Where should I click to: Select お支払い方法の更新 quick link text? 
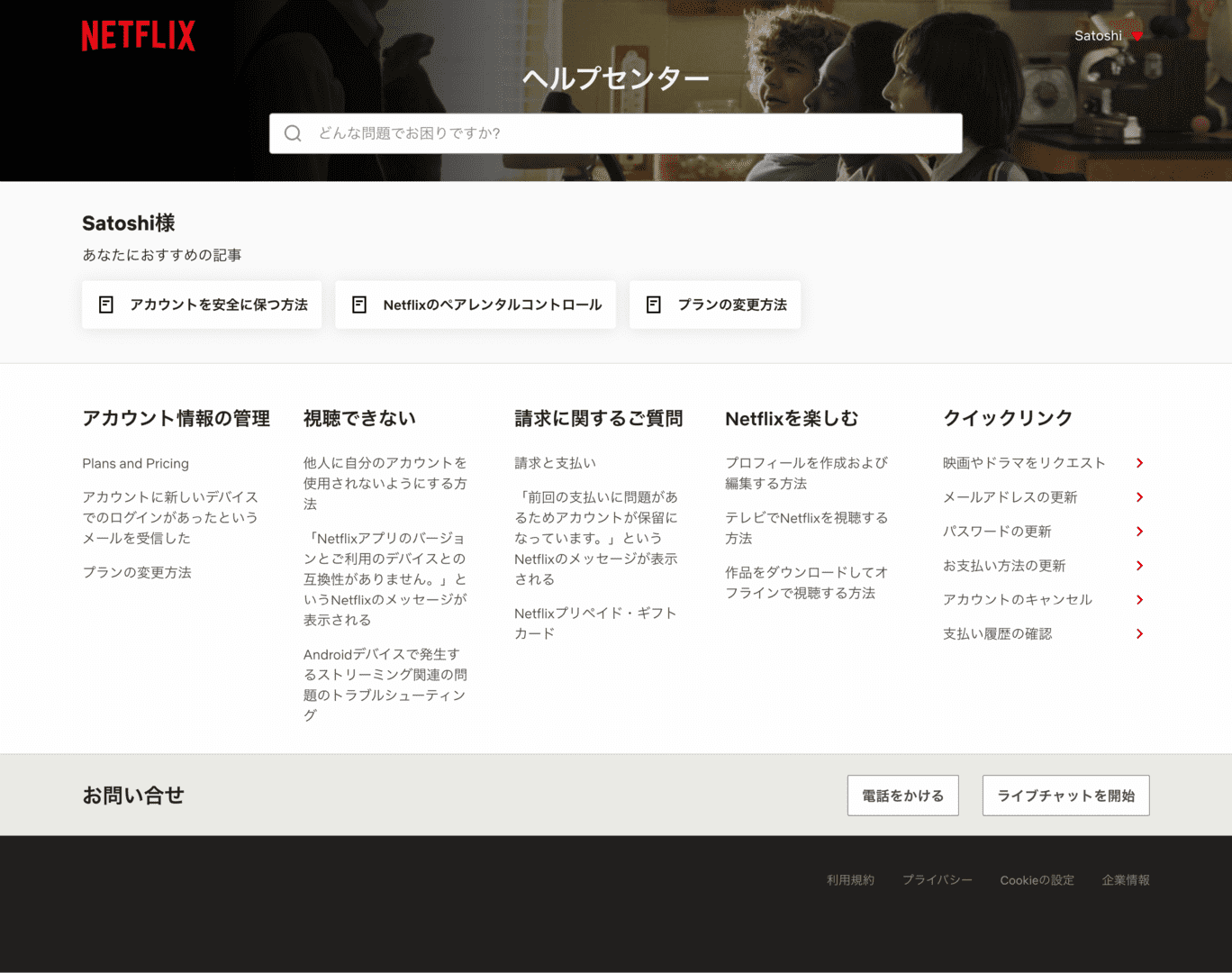(x=1004, y=566)
